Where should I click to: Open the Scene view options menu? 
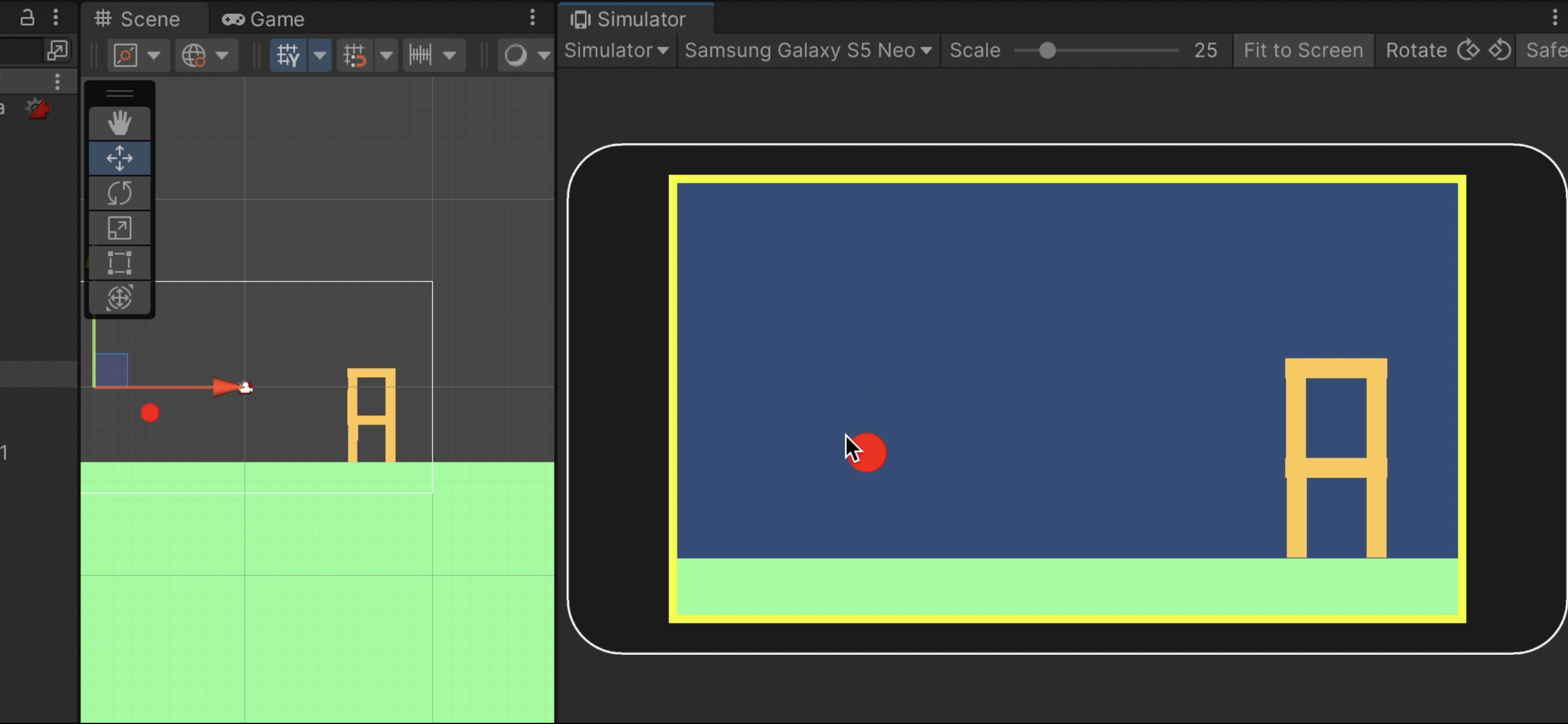click(532, 18)
